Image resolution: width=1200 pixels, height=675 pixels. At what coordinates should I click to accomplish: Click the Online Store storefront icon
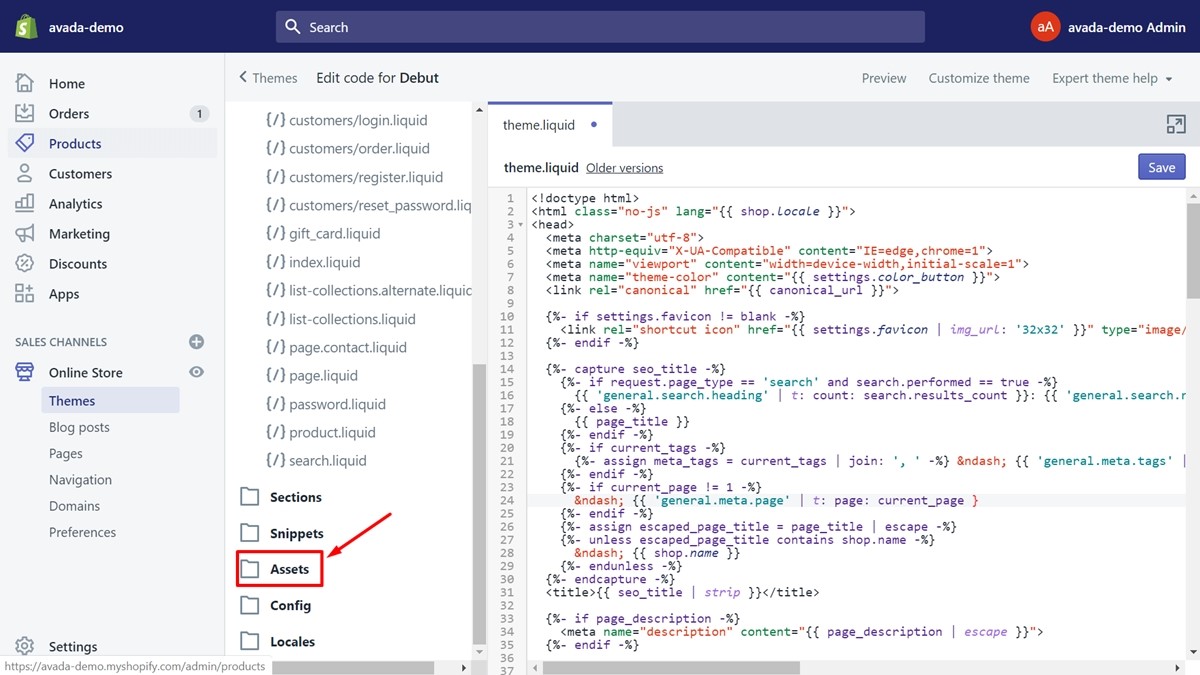click(25, 372)
